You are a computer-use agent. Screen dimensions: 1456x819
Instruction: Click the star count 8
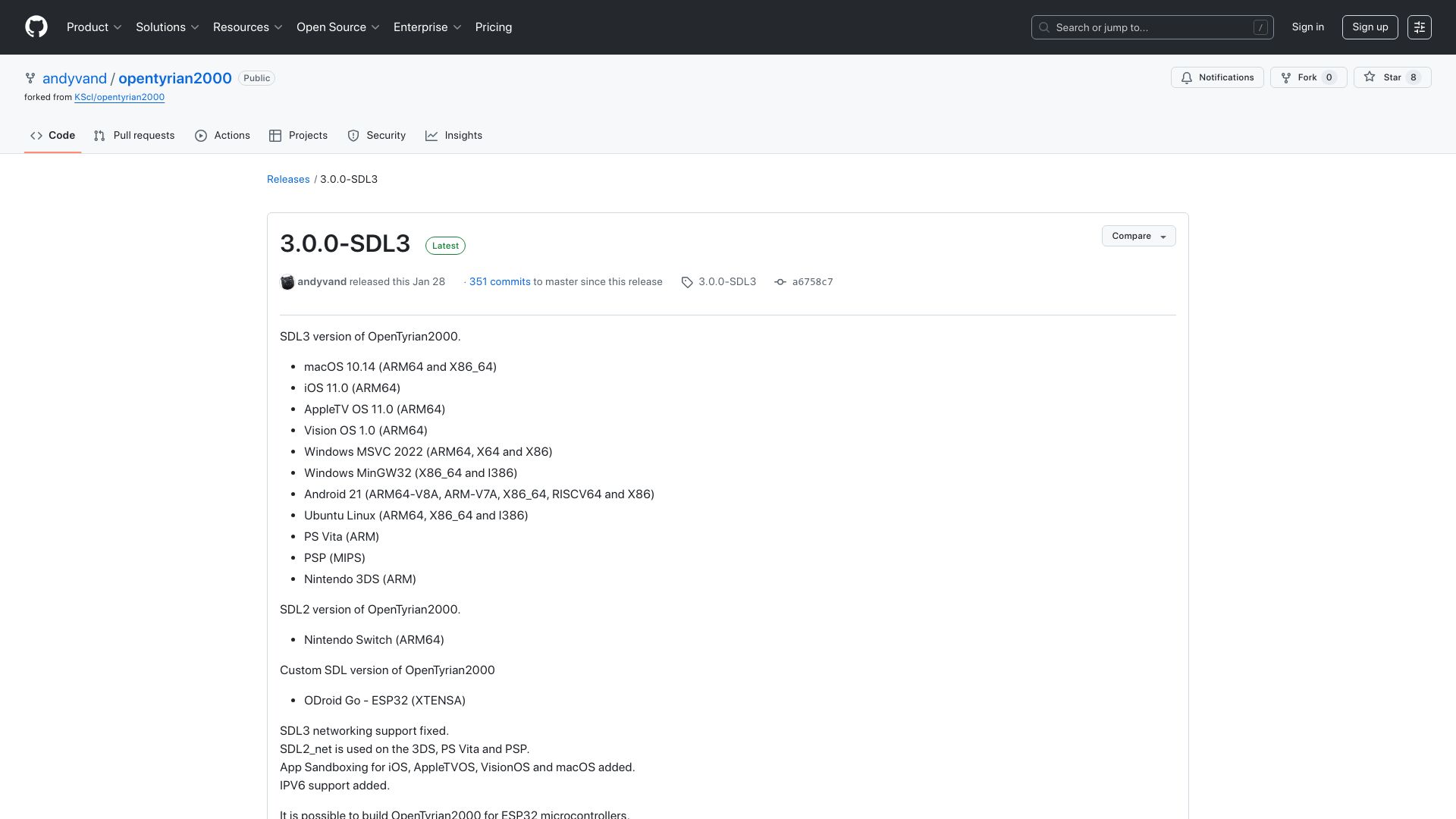click(1413, 77)
